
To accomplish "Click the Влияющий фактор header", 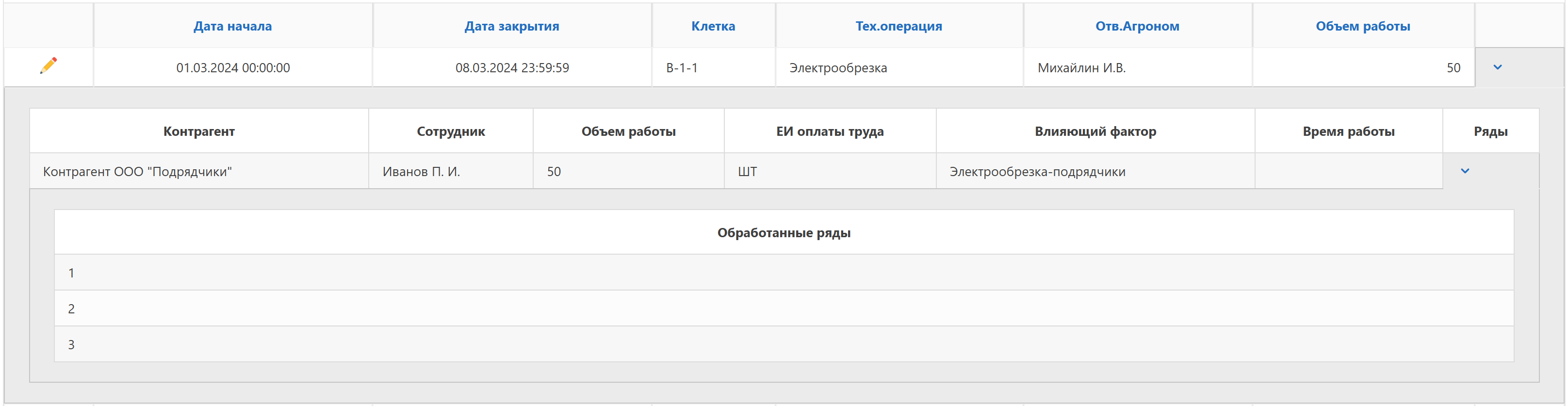I will click(1095, 131).
